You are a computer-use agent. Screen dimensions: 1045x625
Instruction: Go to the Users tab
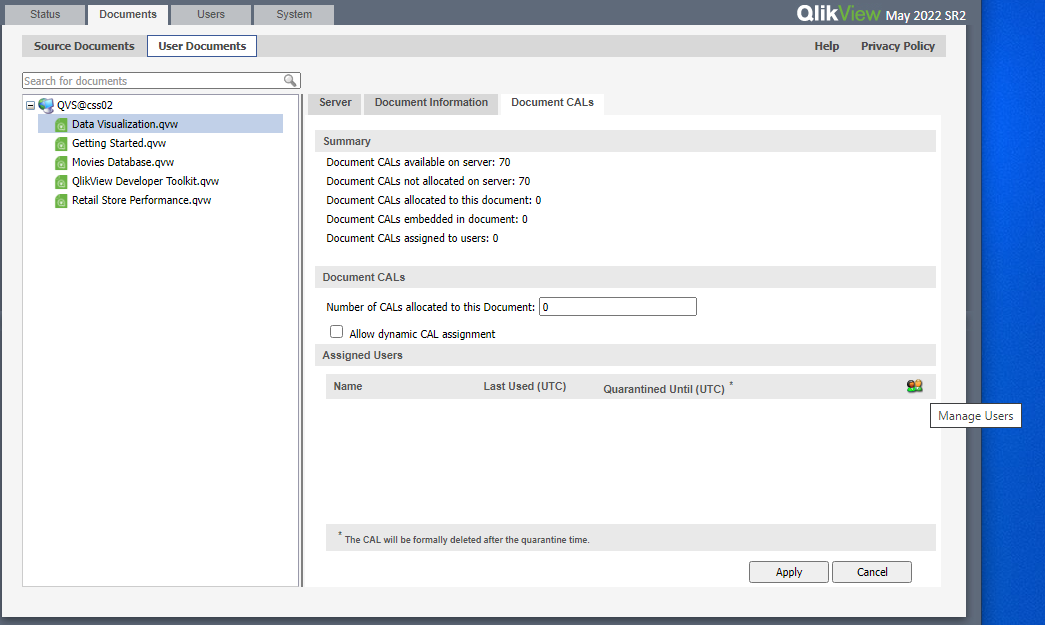[211, 14]
